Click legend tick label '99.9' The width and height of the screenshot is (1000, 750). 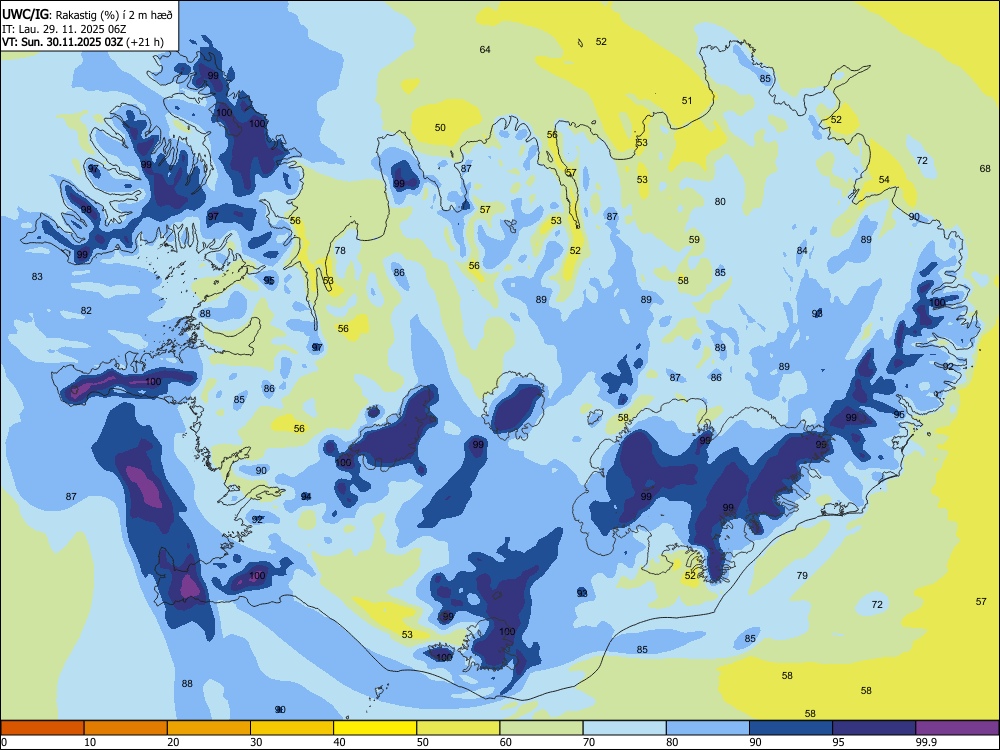point(926,742)
